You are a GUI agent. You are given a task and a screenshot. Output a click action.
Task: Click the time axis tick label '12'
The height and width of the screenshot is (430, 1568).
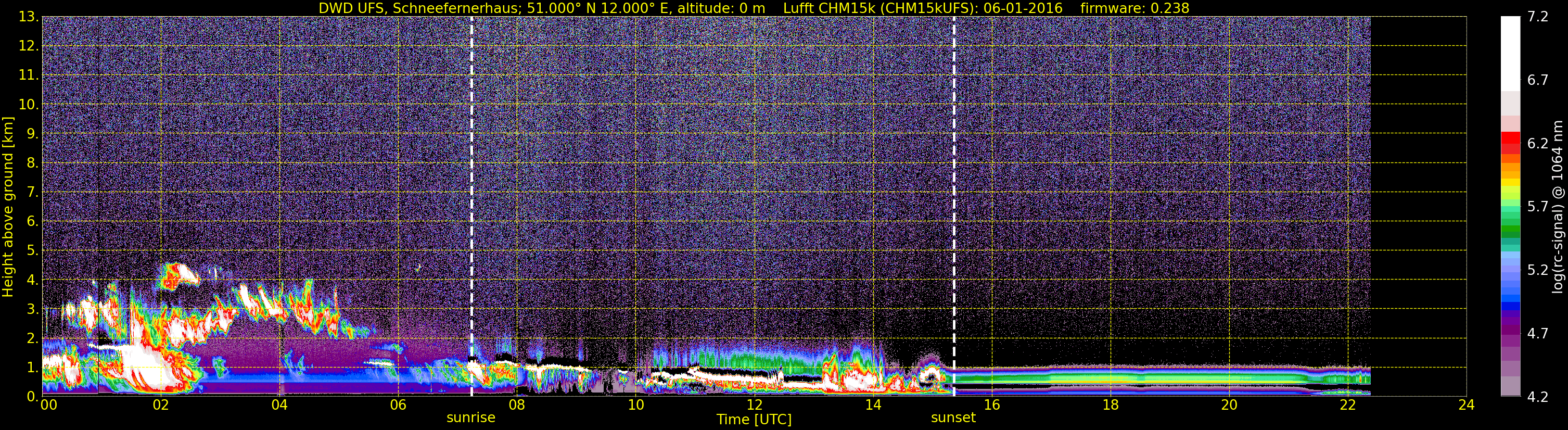point(754,405)
